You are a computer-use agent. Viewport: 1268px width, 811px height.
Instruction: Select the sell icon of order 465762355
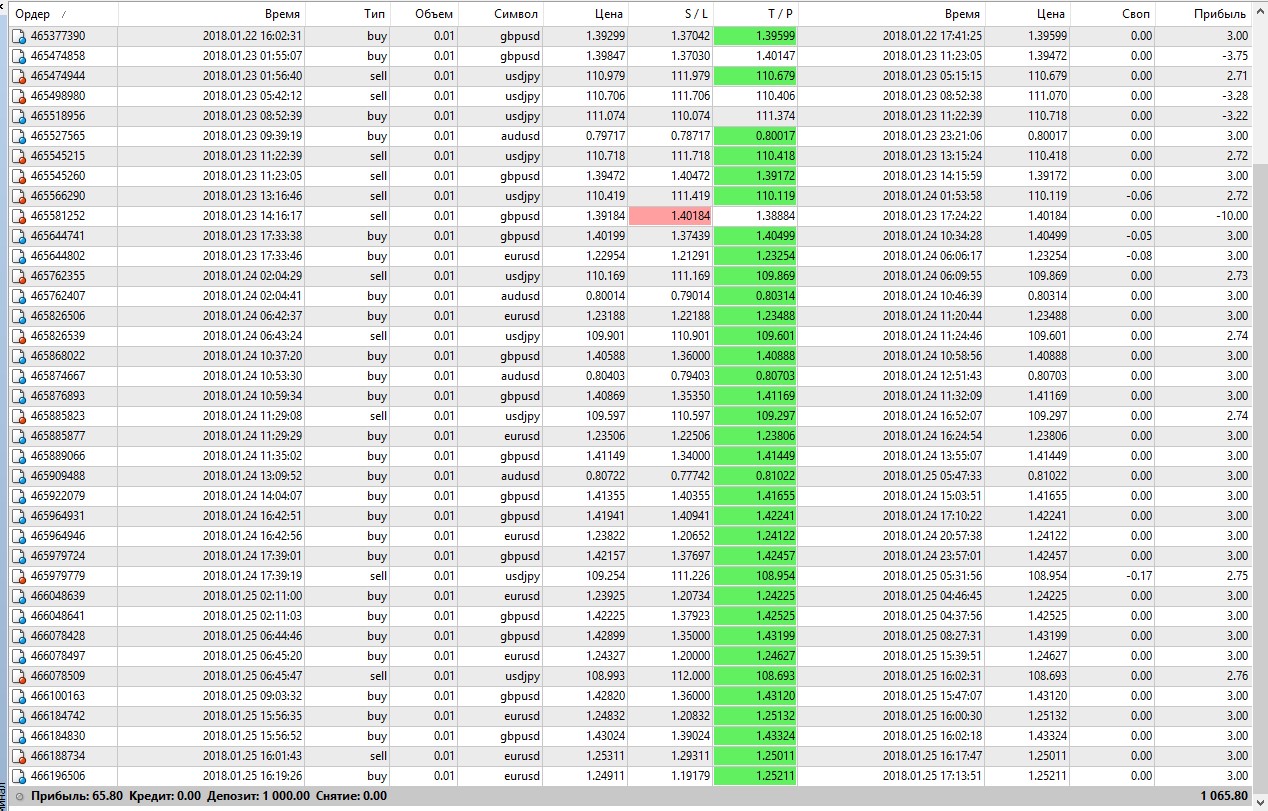[19, 276]
